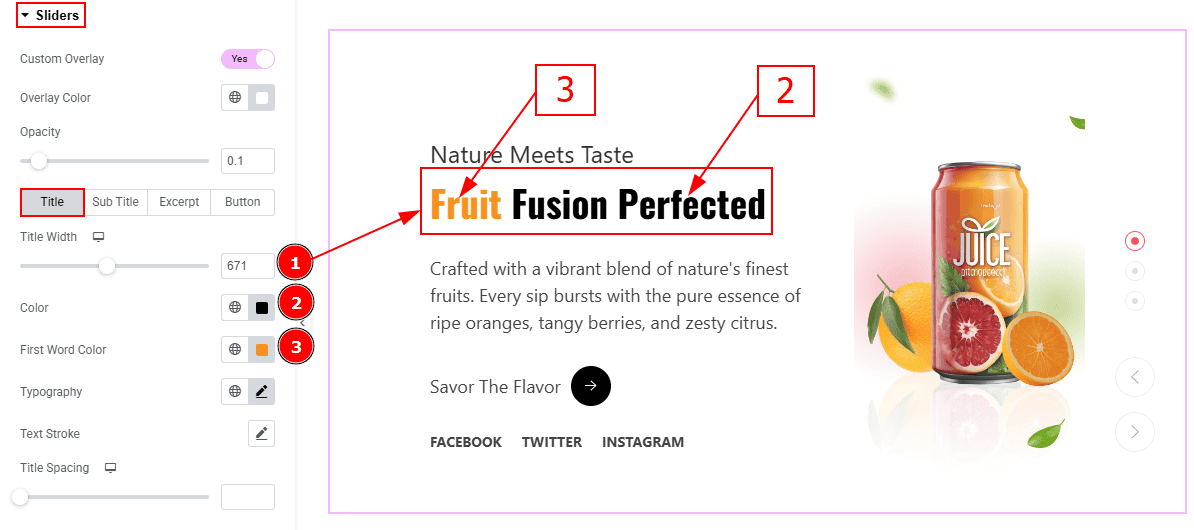Go to the next slide arrow

1135,432
